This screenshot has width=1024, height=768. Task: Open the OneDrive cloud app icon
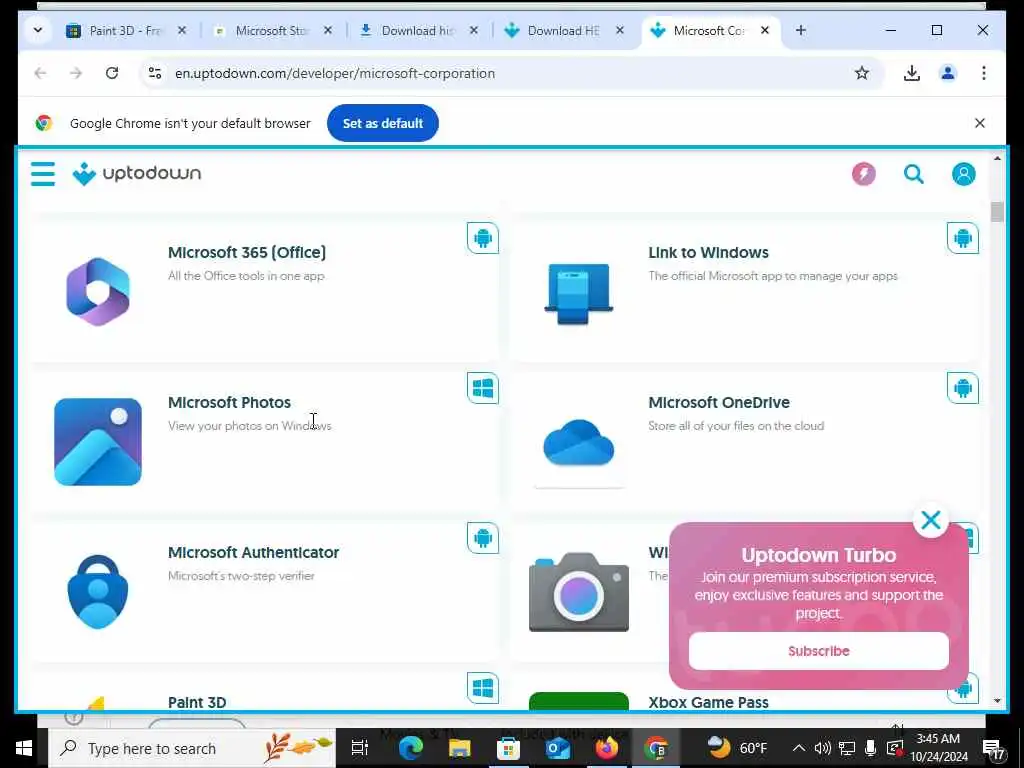579,443
